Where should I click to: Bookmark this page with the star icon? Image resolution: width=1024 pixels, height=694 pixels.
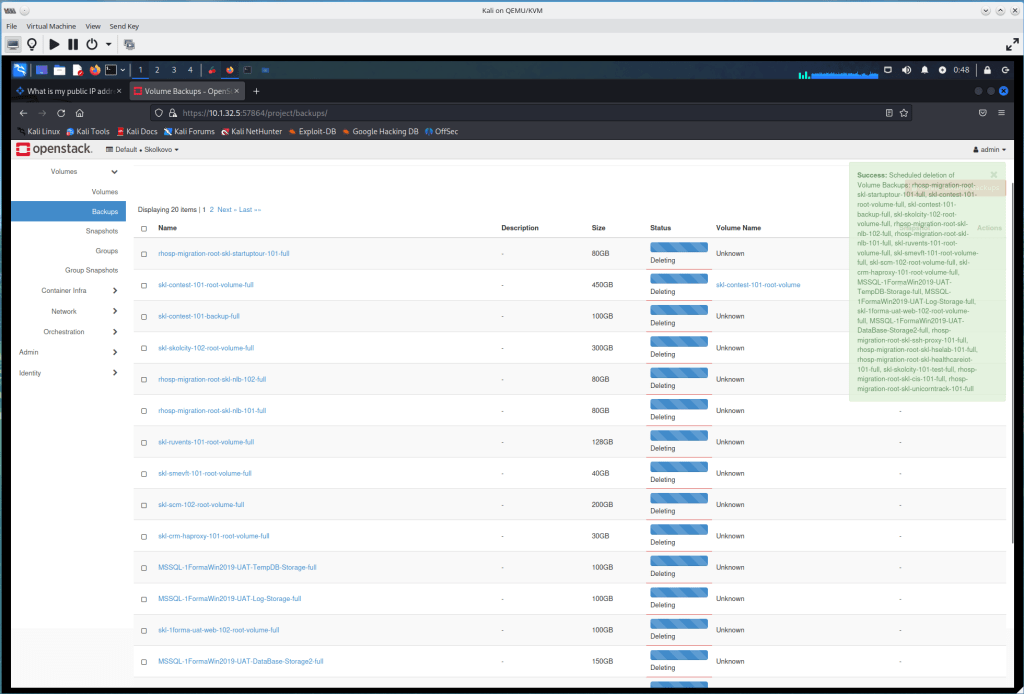(x=904, y=113)
